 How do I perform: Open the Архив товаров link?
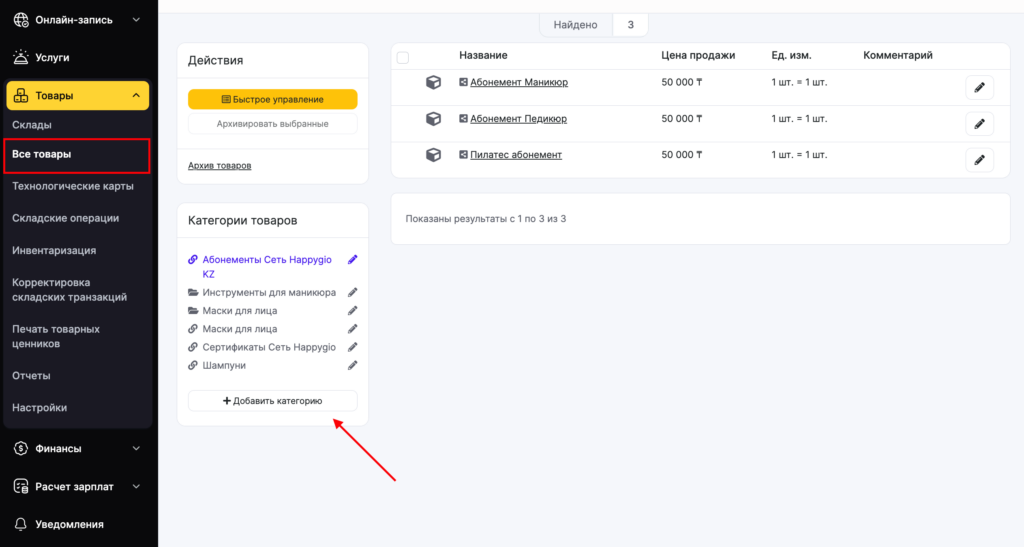219,165
